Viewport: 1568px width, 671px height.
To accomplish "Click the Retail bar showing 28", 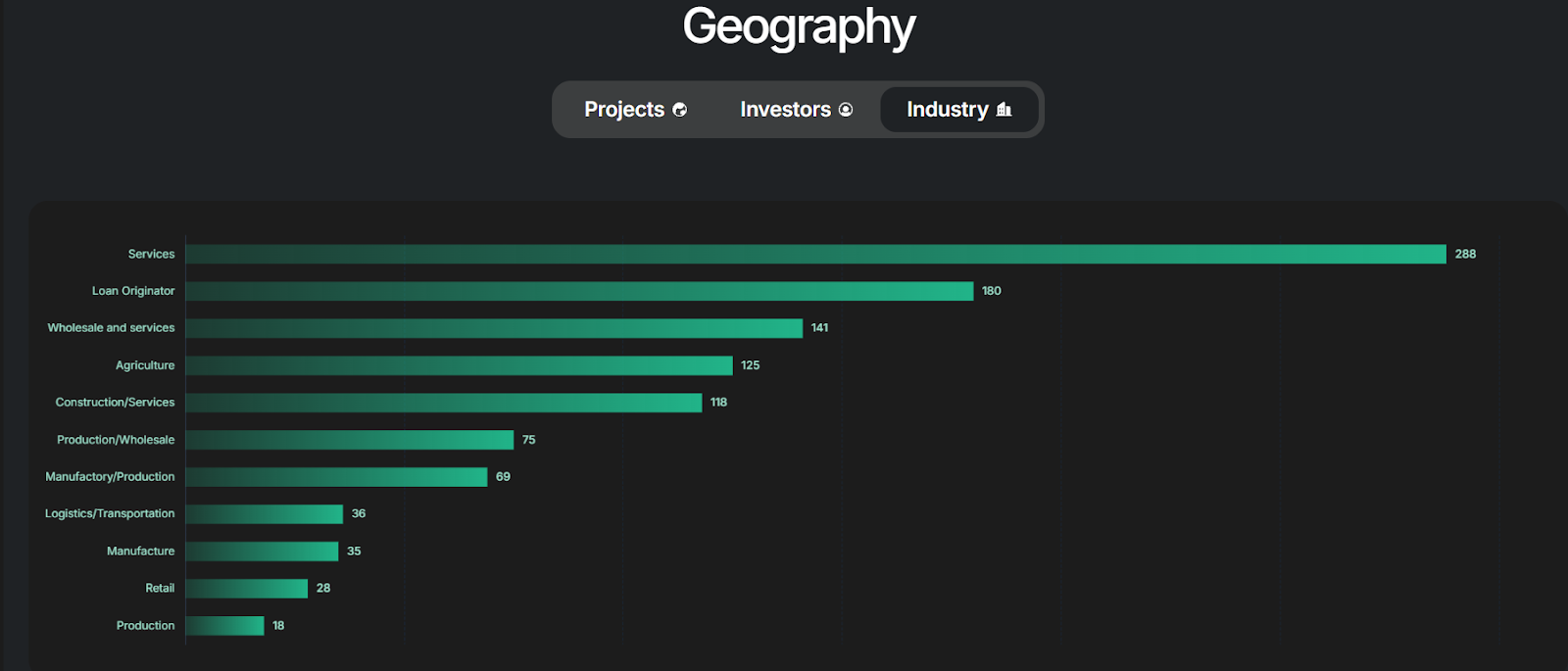I will click(x=245, y=588).
